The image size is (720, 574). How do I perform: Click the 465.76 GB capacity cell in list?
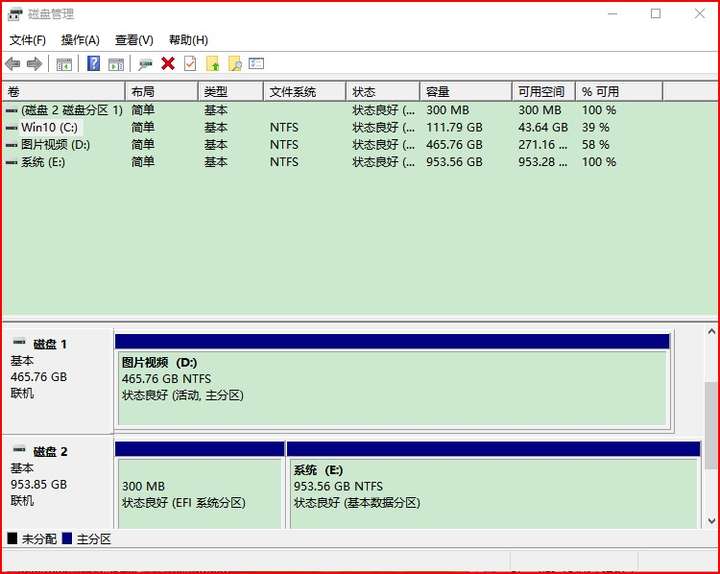(454, 145)
